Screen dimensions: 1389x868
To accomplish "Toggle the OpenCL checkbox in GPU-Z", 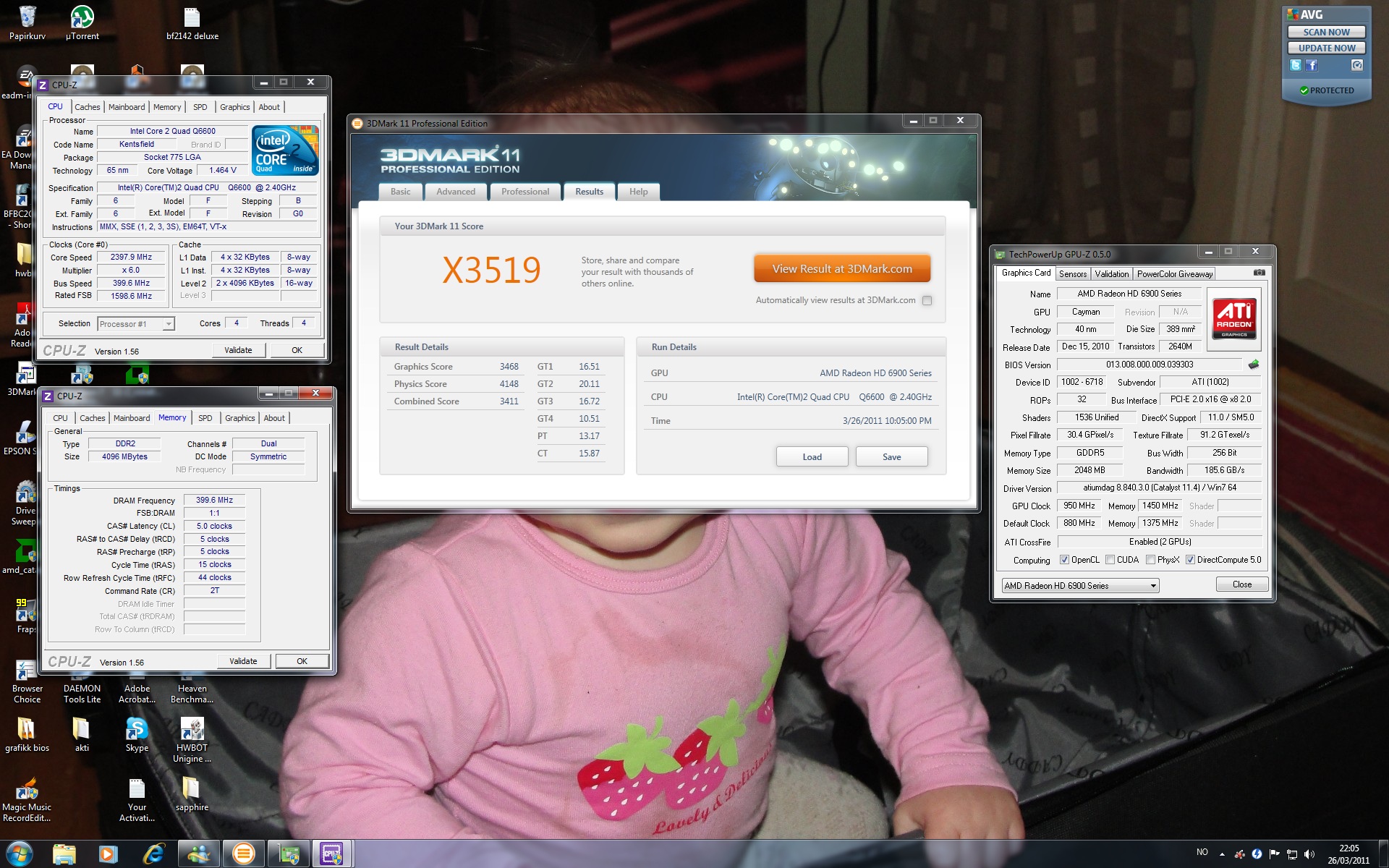I will (1064, 560).
